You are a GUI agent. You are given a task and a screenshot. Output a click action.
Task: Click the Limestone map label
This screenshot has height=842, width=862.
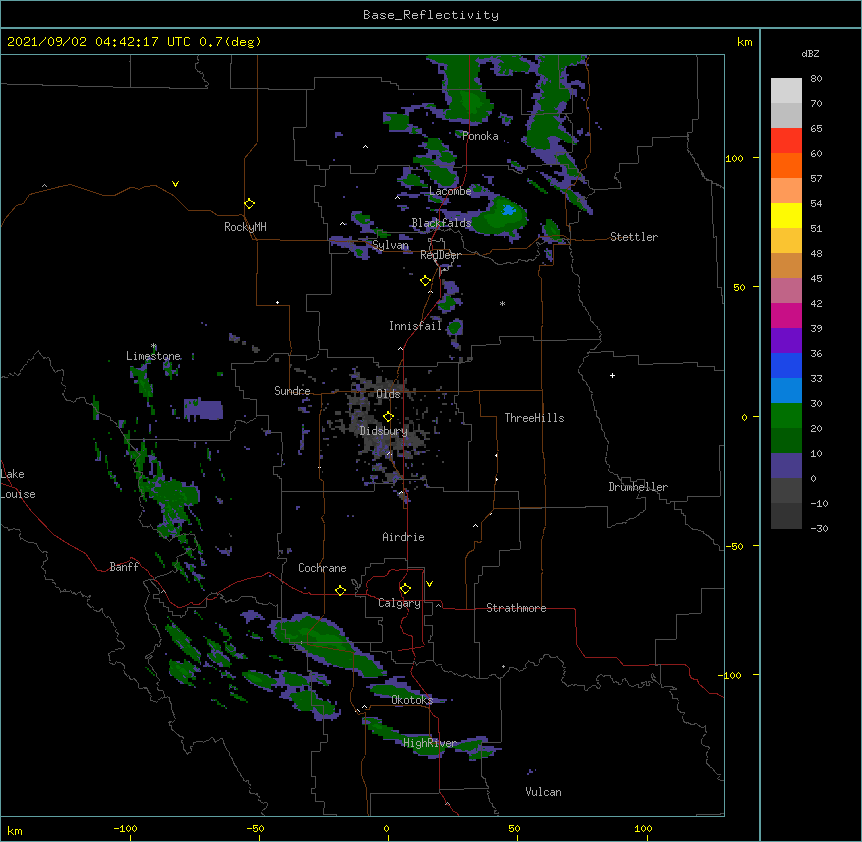[x=153, y=356]
